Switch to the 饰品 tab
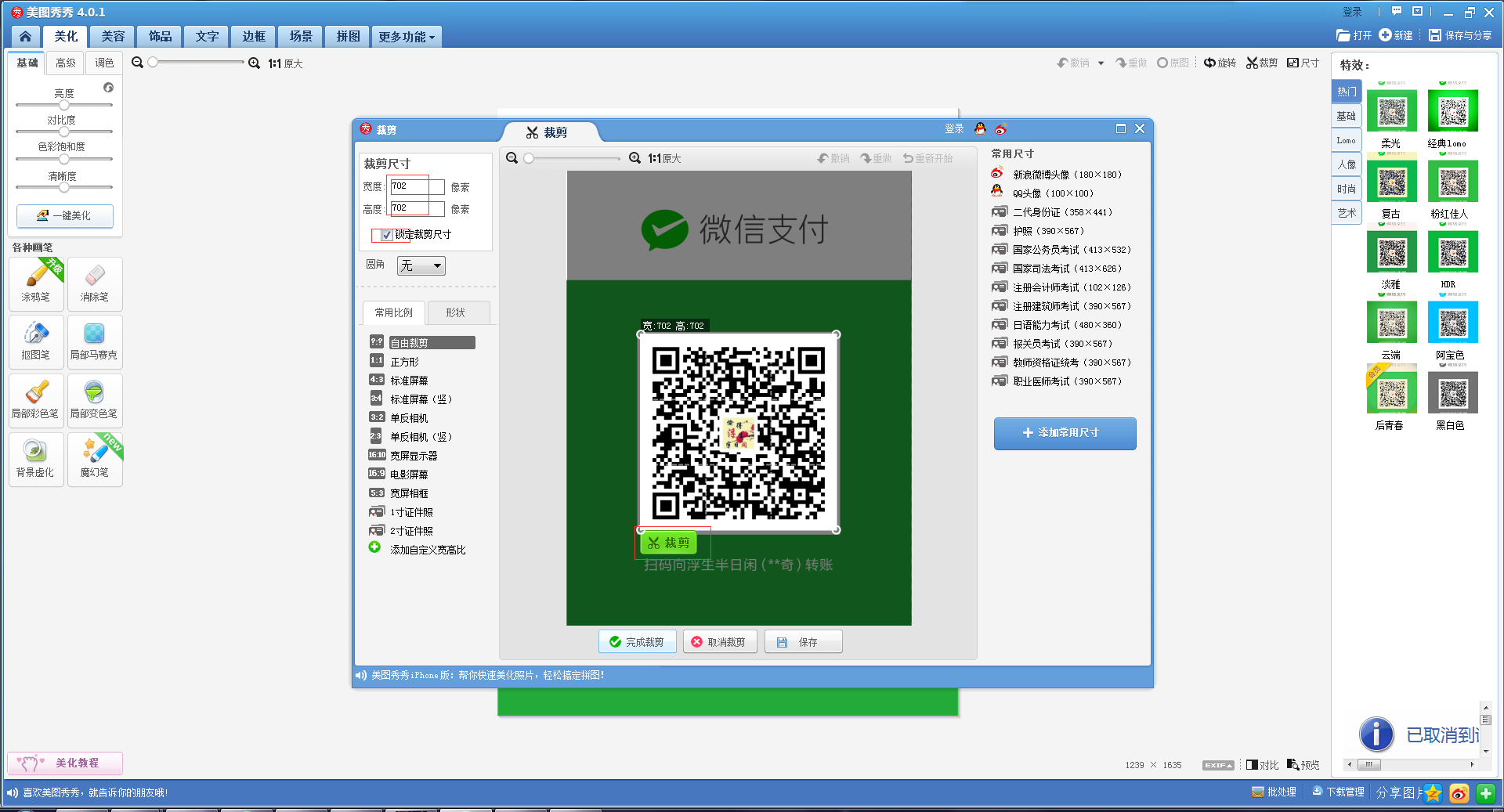Image resolution: width=1504 pixels, height=812 pixels. 160,37
